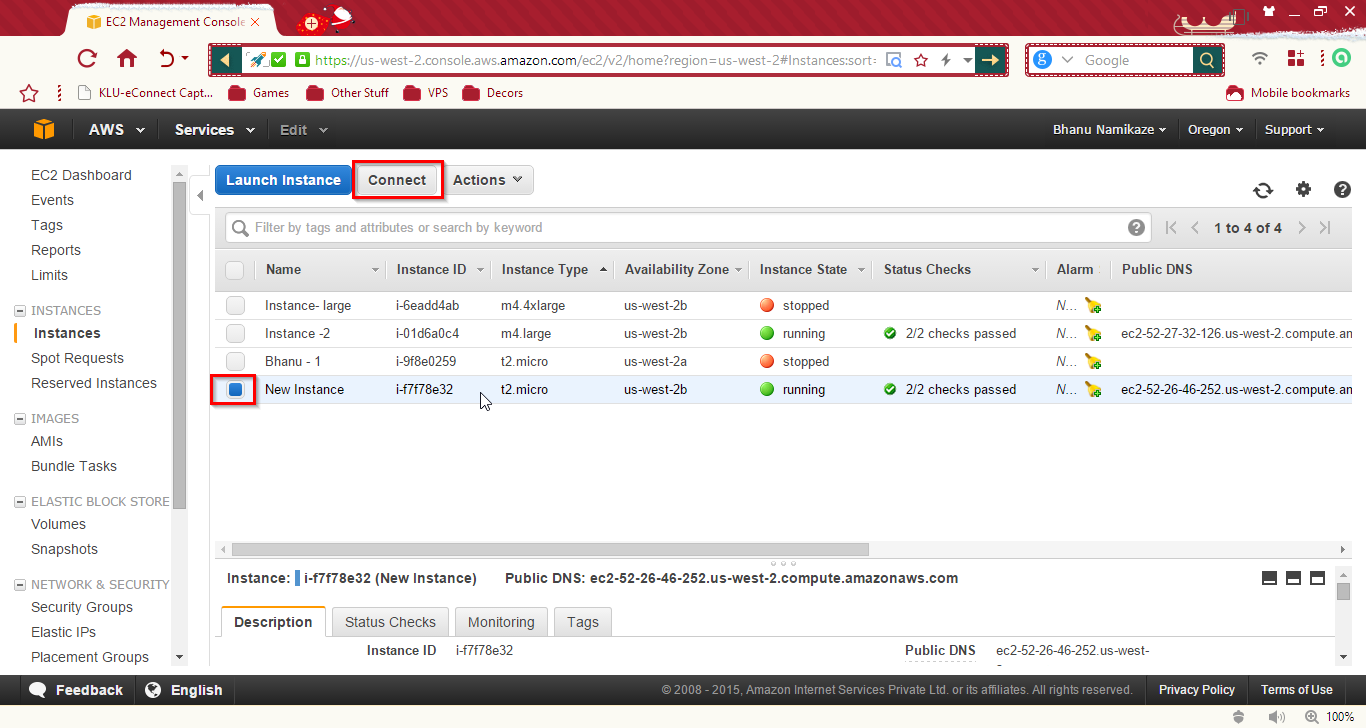This screenshot has height=728, width=1366.
Task: Open the Wi-Fi toolbar icon
Action: click(x=1260, y=59)
